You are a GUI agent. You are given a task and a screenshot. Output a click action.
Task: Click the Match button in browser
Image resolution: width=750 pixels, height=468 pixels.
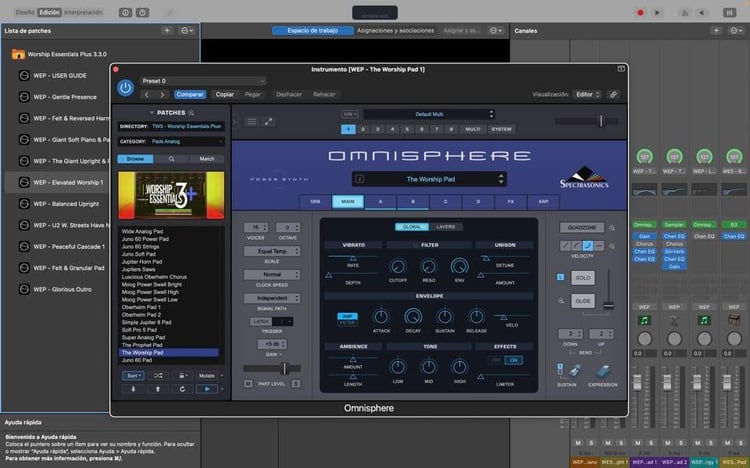207,159
